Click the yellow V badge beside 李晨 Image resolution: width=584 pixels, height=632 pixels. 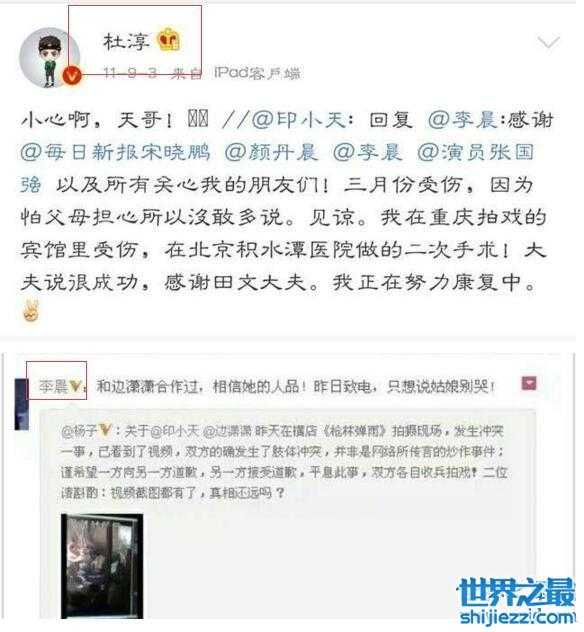point(75,387)
